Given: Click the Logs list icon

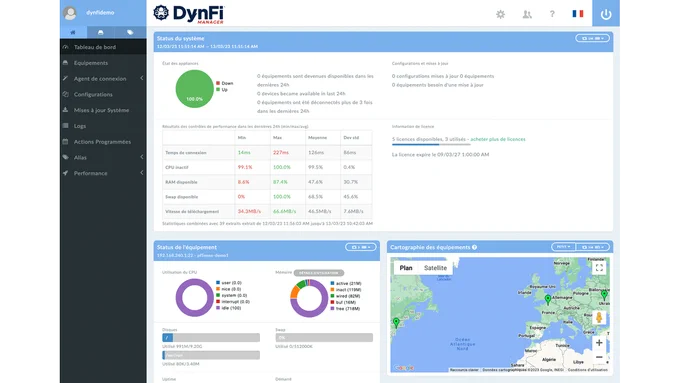Looking at the screenshot, I should coord(65,126).
